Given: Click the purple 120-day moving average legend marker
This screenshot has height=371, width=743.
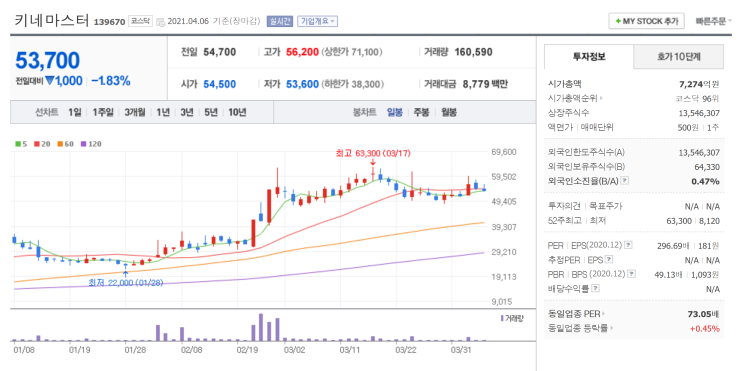Looking at the screenshot, I should 83,144.
